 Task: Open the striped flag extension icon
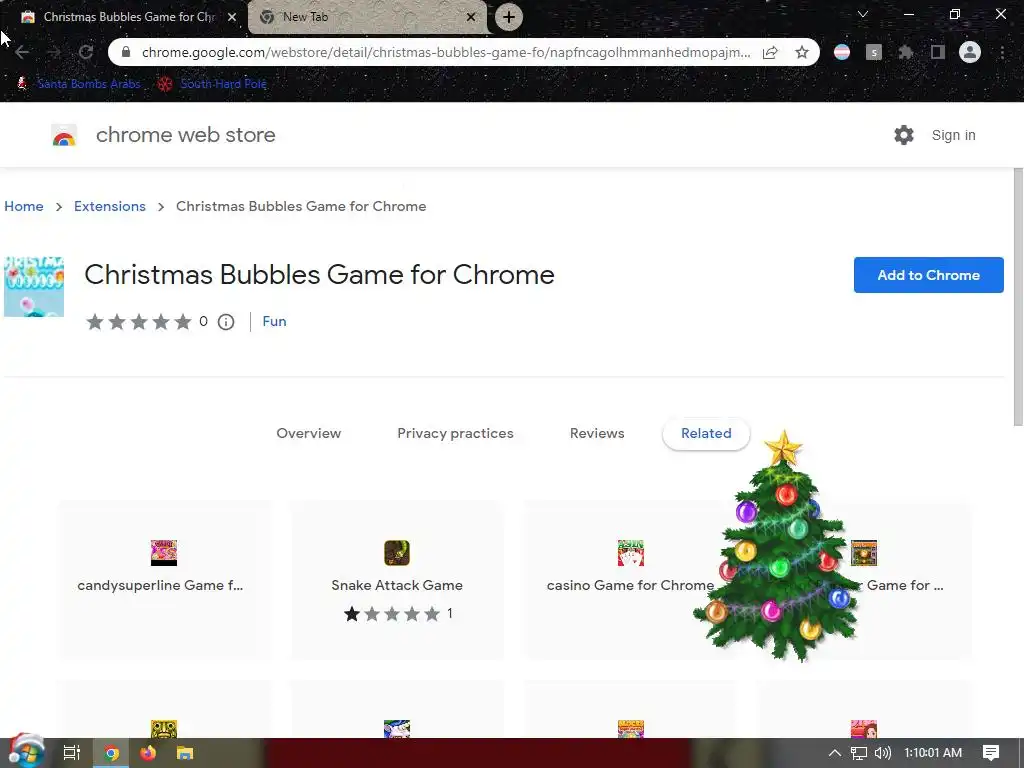tap(842, 52)
